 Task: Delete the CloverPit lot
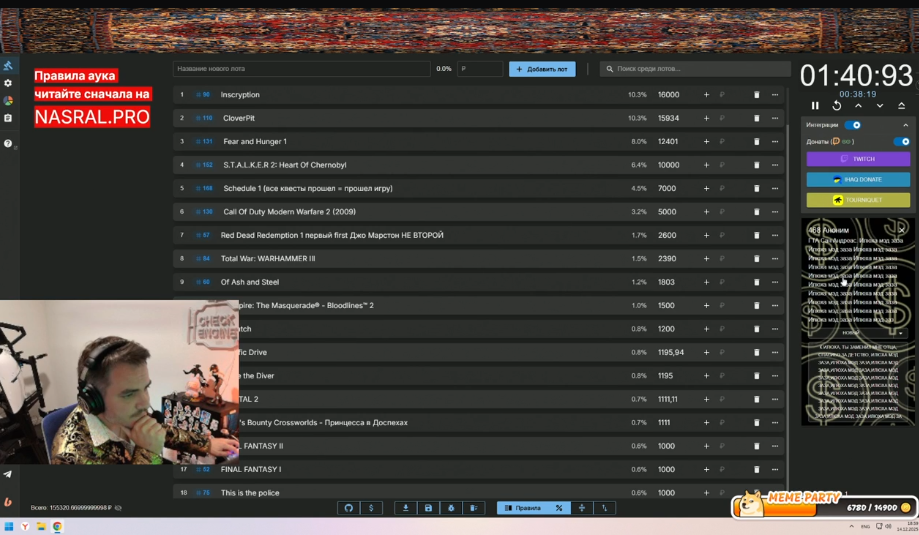point(756,118)
